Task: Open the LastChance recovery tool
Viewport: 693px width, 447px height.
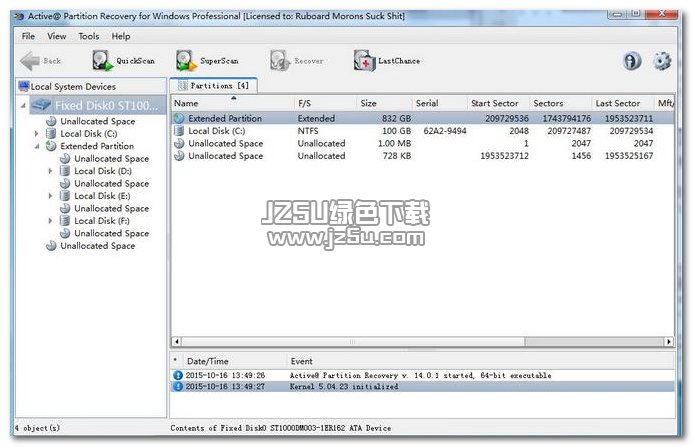Action: tap(387, 61)
